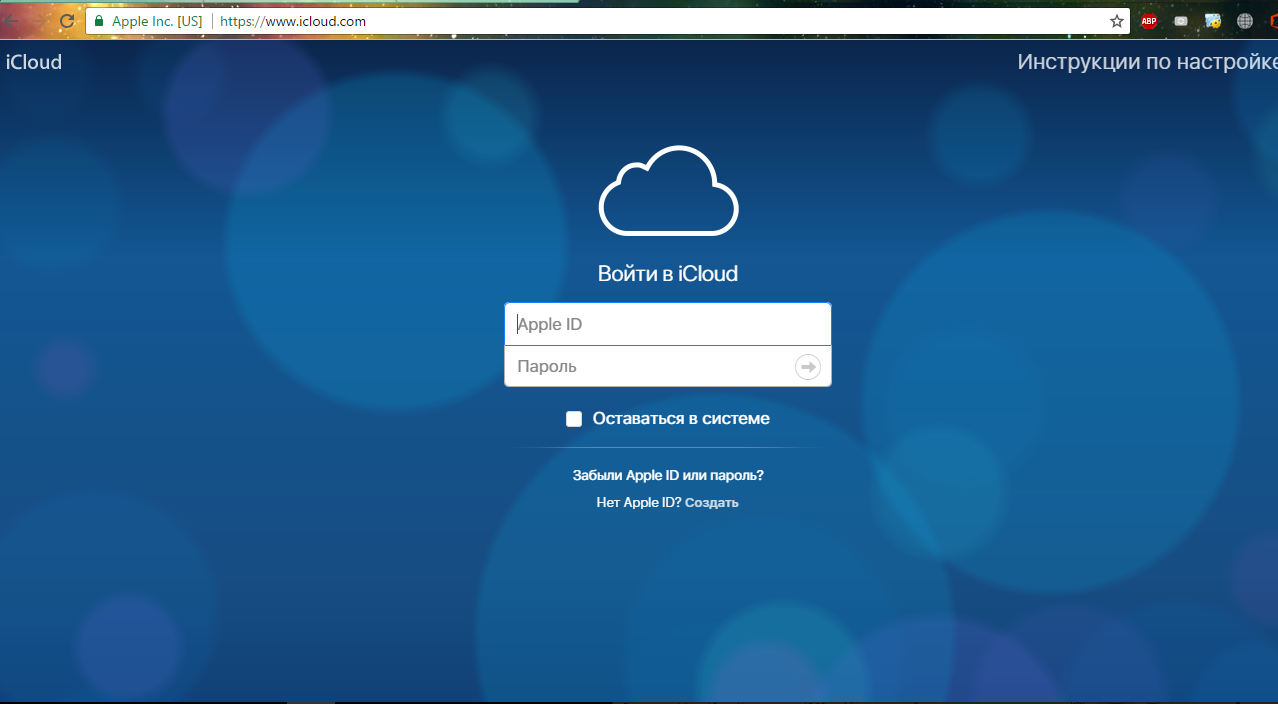Reload the page with the refresh icon
The image size is (1278, 704).
pyautogui.click(x=67, y=21)
